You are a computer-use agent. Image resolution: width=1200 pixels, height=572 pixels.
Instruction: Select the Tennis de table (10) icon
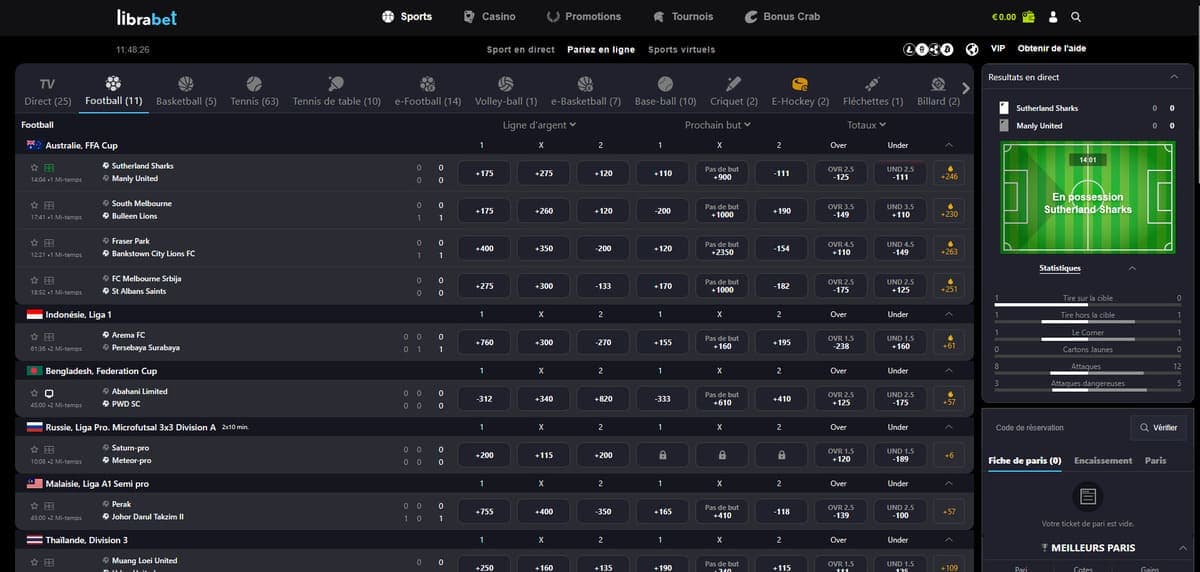point(336,84)
